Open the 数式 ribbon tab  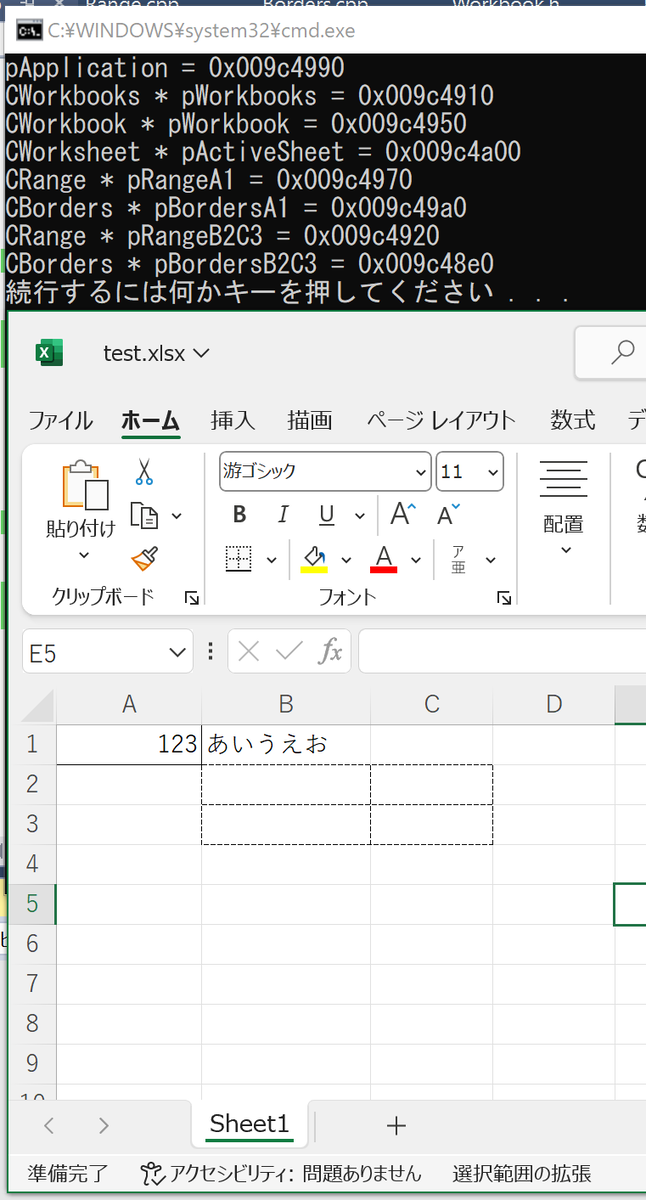(x=573, y=420)
